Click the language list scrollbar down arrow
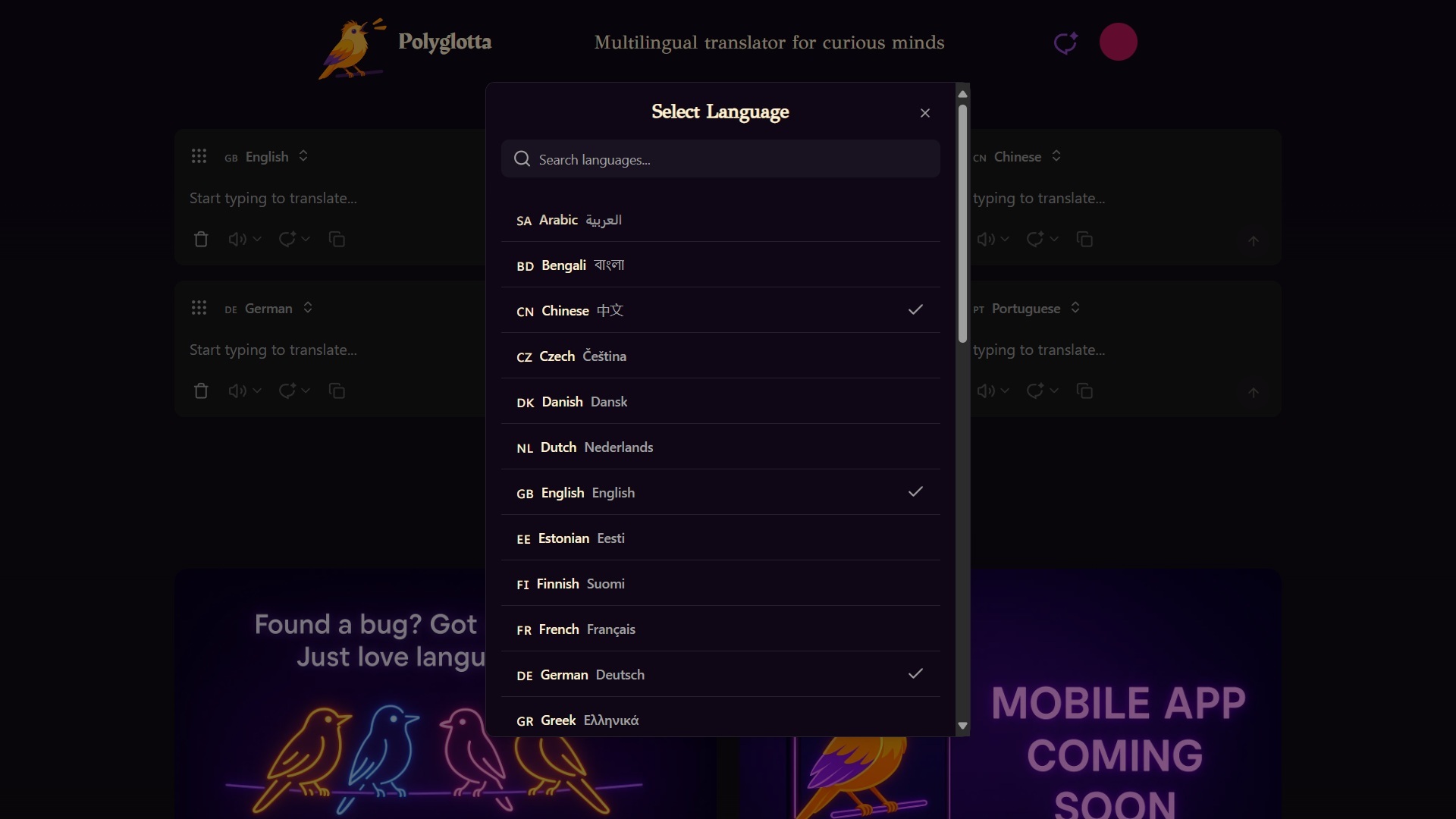The width and height of the screenshot is (1456, 819). click(962, 726)
